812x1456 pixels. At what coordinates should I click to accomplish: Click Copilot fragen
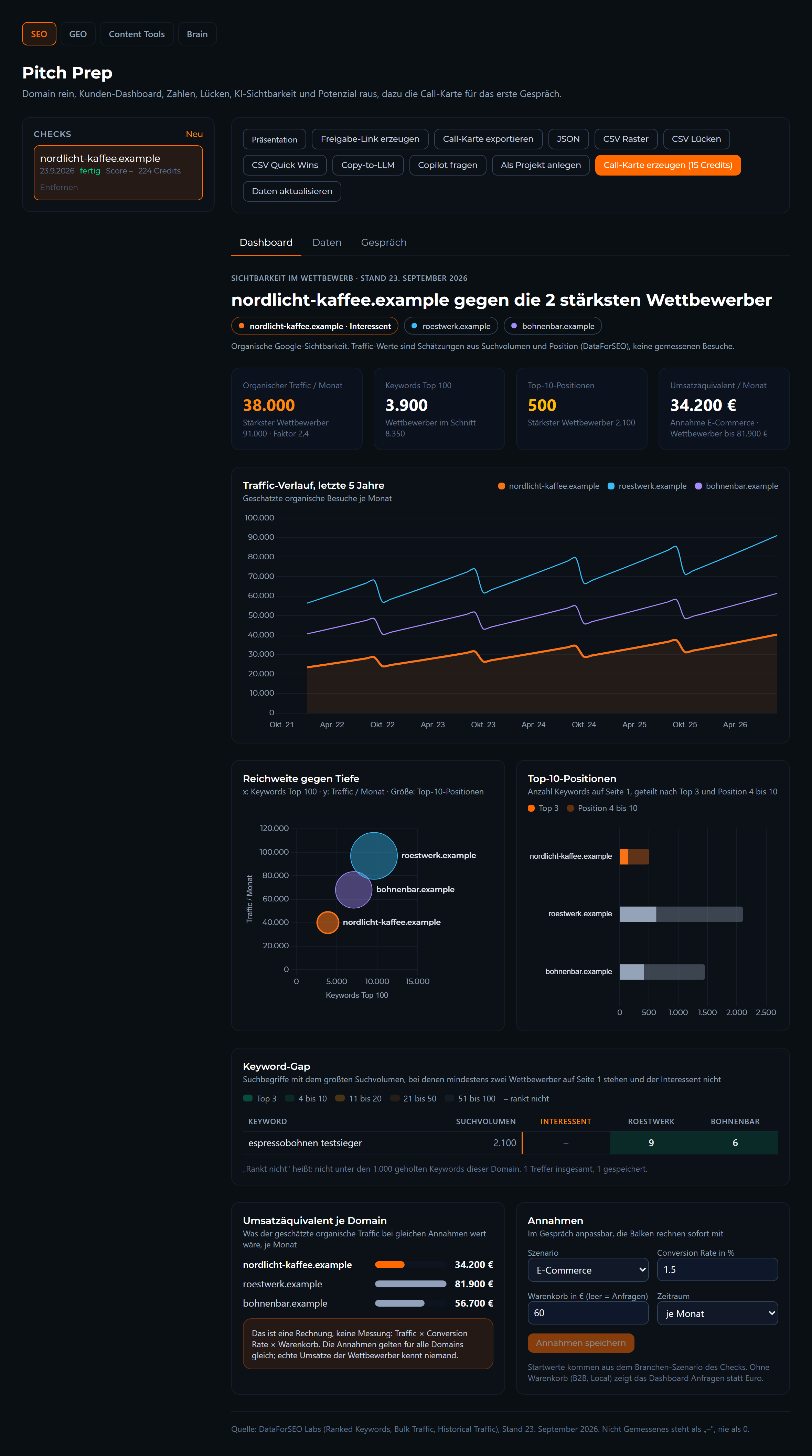(448, 165)
